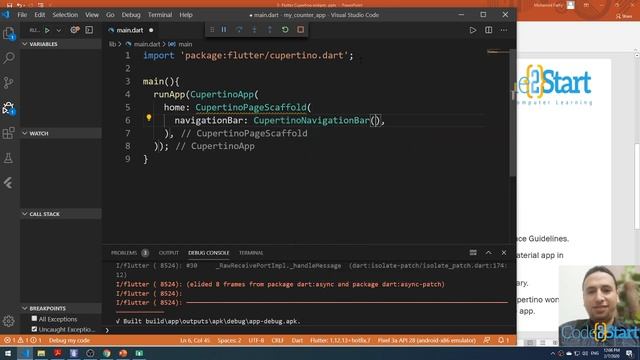Screen dimensions: 640x360
Task: Select Dart language mode
Action: click(x=297, y=340)
